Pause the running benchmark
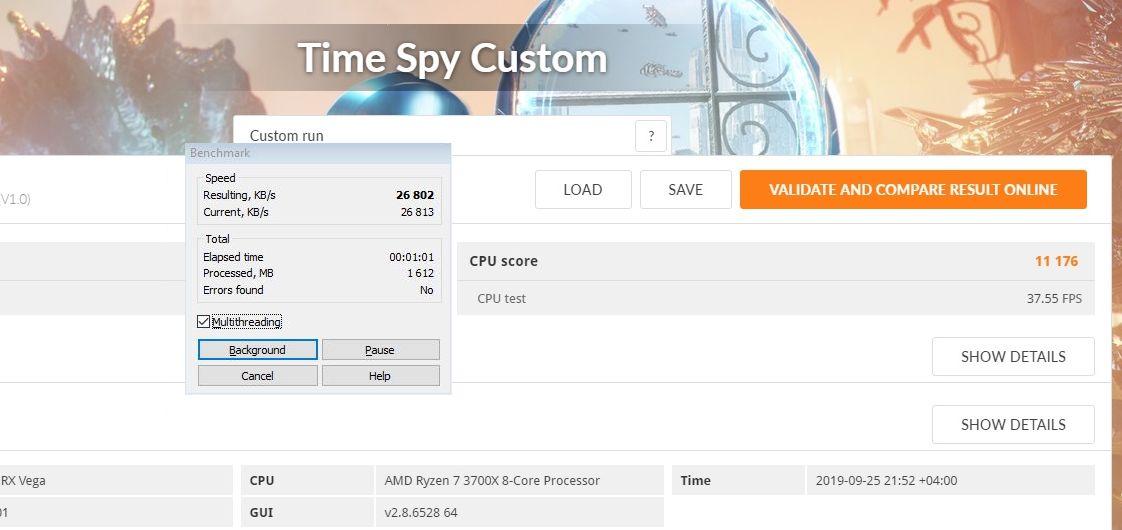 (380, 350)
